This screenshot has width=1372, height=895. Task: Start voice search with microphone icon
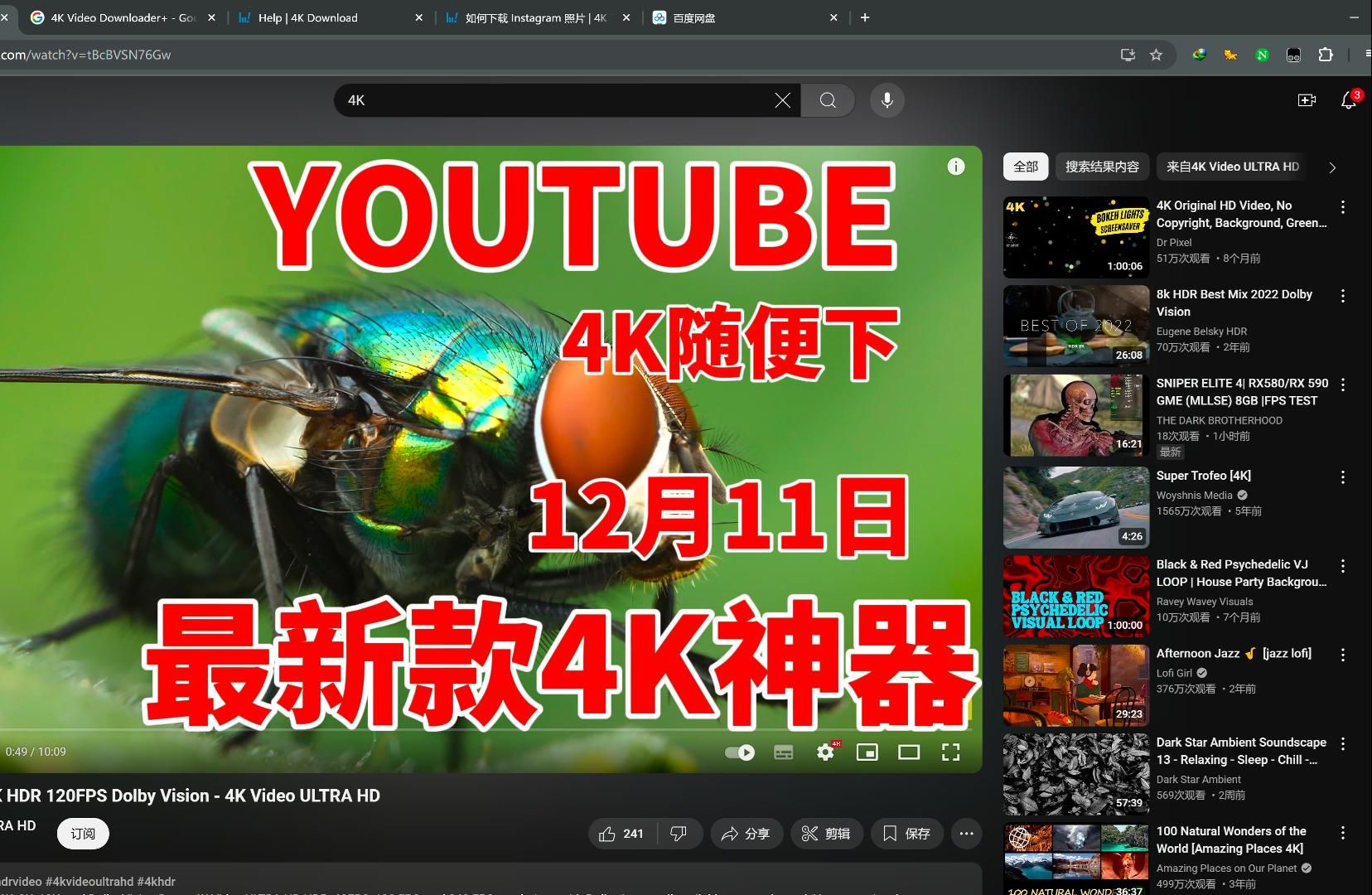click(x=887, y=100)
